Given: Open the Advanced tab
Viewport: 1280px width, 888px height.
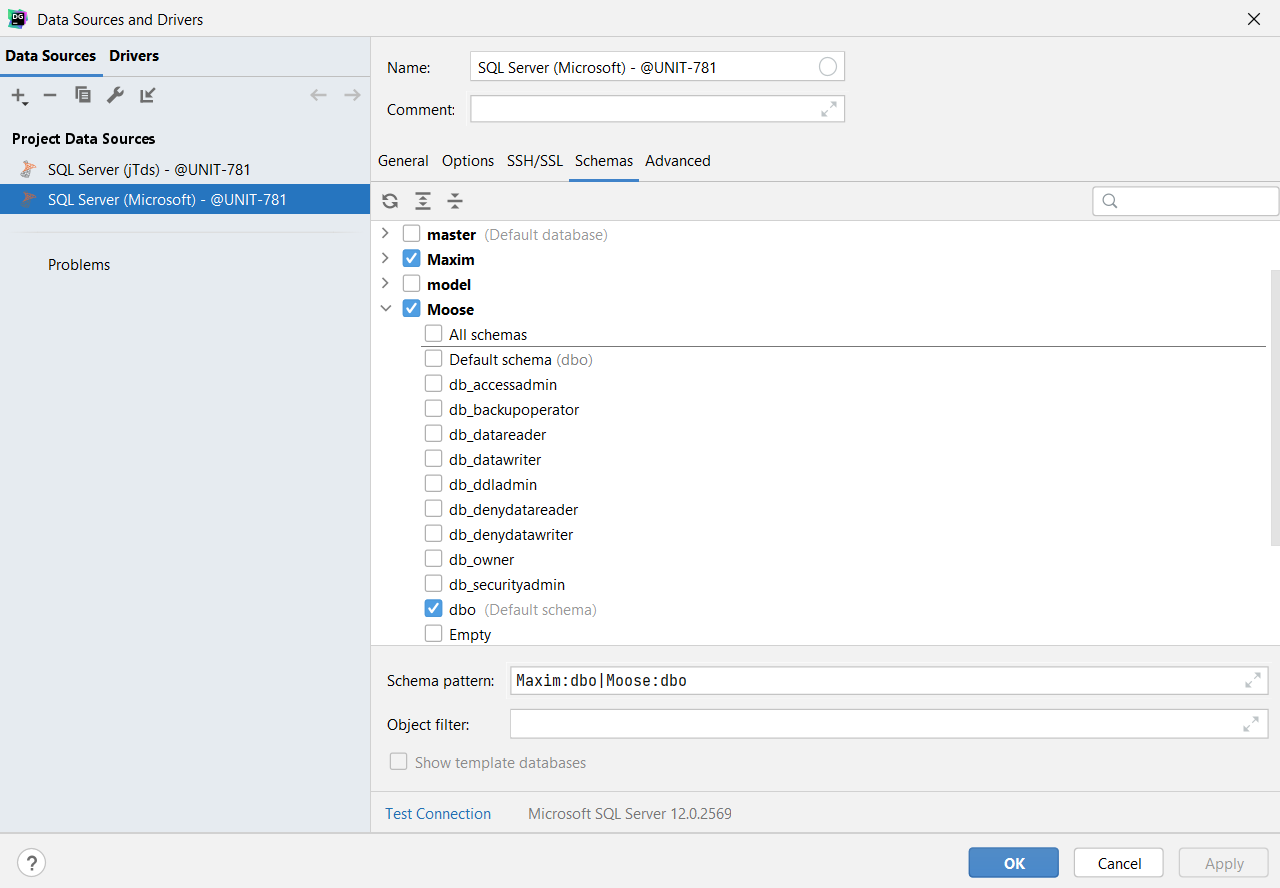Looking at the screenshot, I should click(678, 161).
